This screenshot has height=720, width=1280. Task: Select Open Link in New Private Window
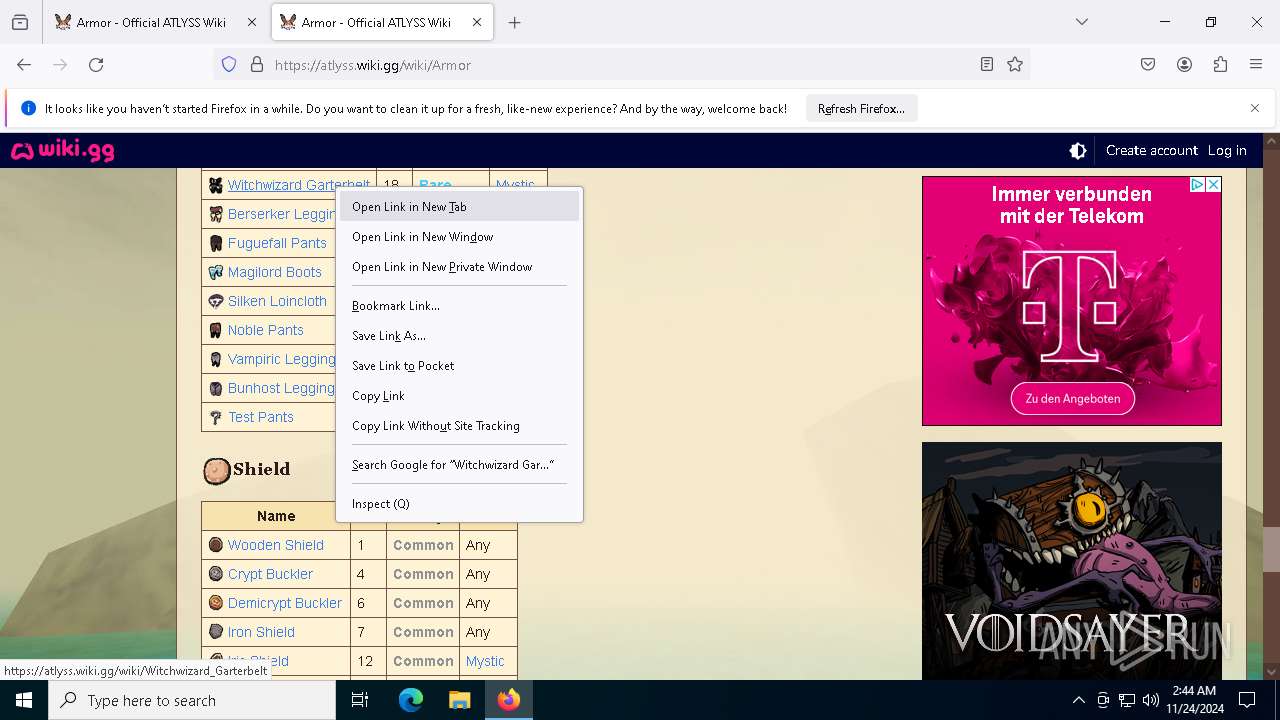tap(459, 267)
